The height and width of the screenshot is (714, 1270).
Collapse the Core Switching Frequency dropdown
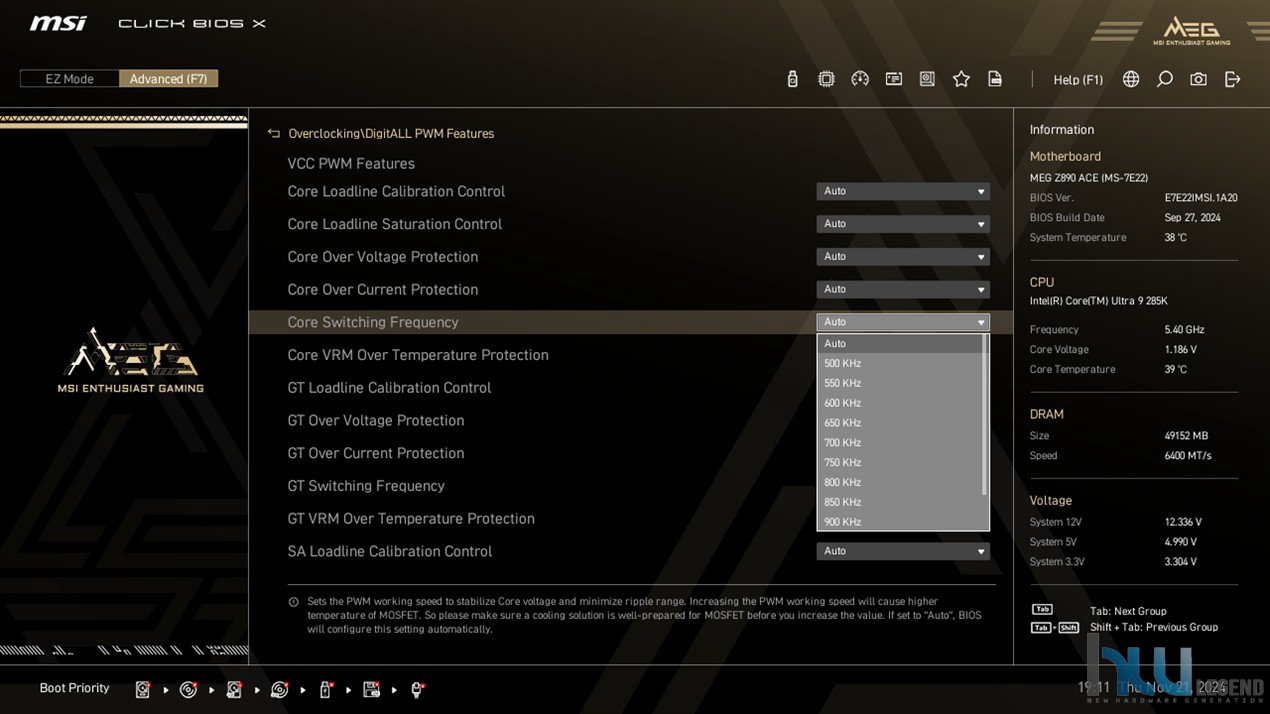[x=903, y=322]
